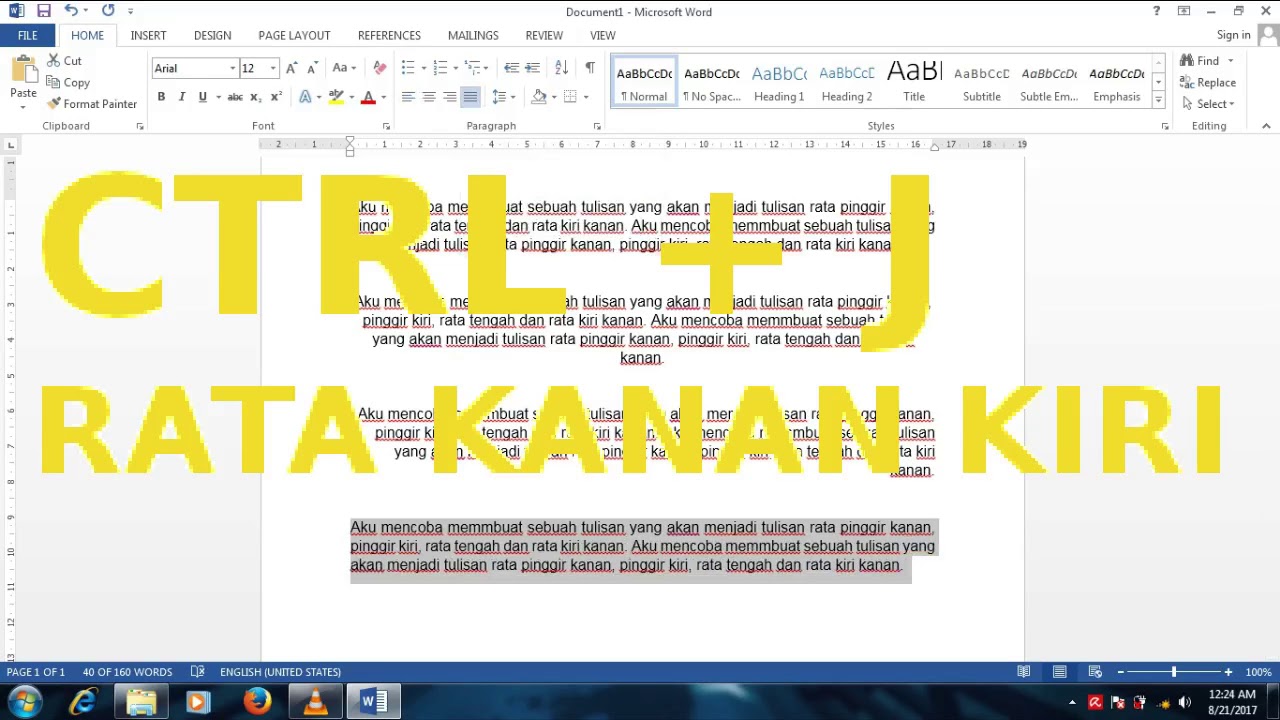This screenshot has height=720, width=1280.
Task: Apply the Heading 2 style
Action: coord(847,82)
